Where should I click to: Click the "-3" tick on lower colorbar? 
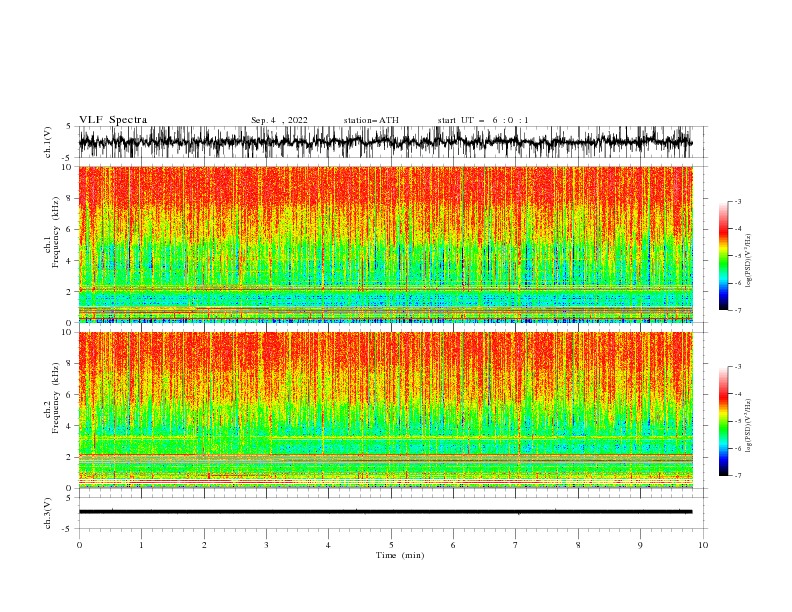737,367
